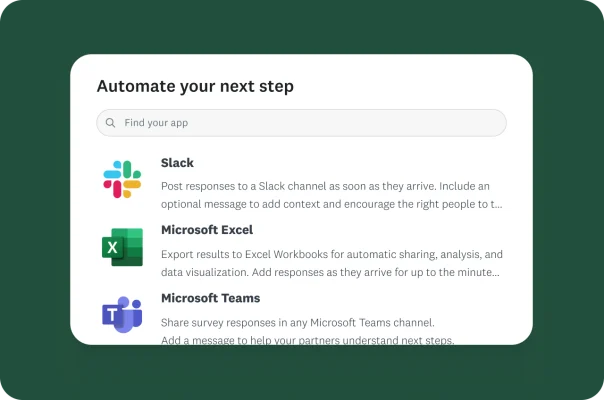Click the Automate your next step heading

195,86
